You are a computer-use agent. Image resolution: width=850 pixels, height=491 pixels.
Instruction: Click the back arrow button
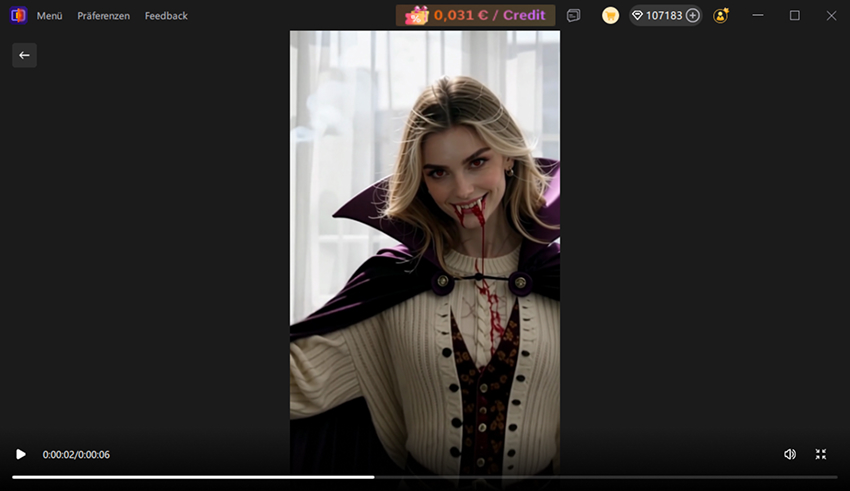tap(24, 55)
